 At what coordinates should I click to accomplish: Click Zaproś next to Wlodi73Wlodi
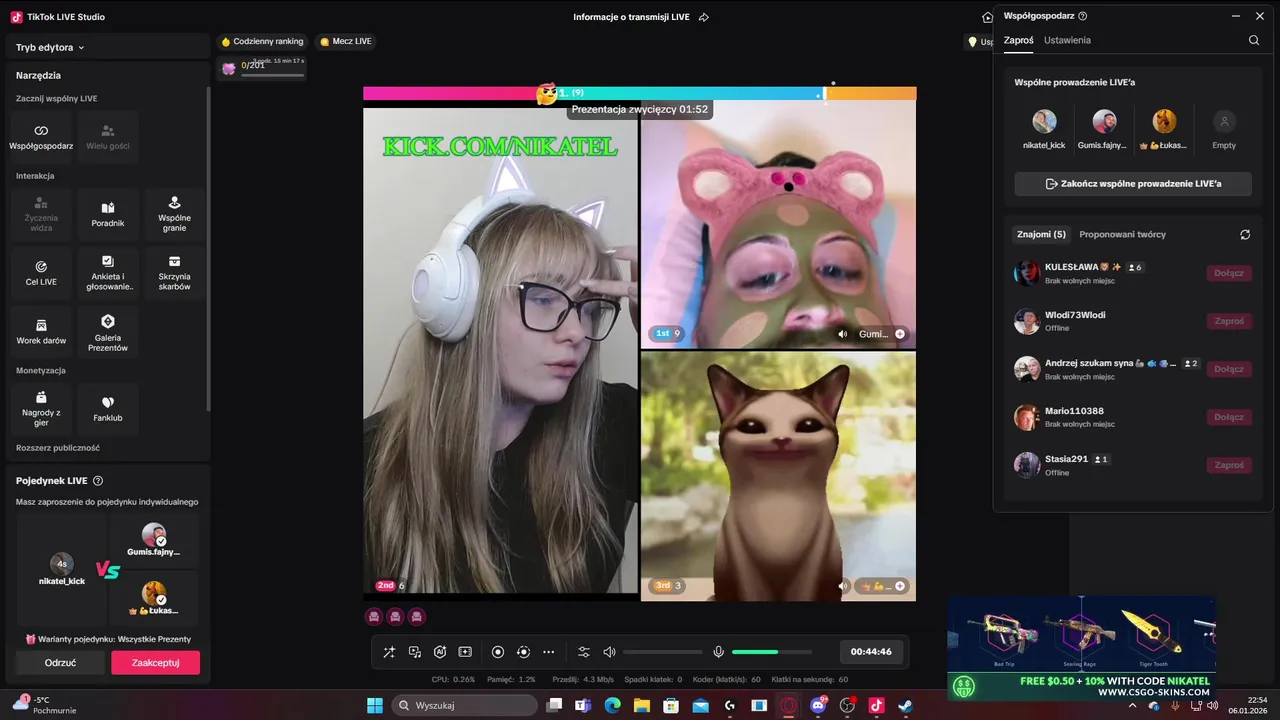point(1229,321)
